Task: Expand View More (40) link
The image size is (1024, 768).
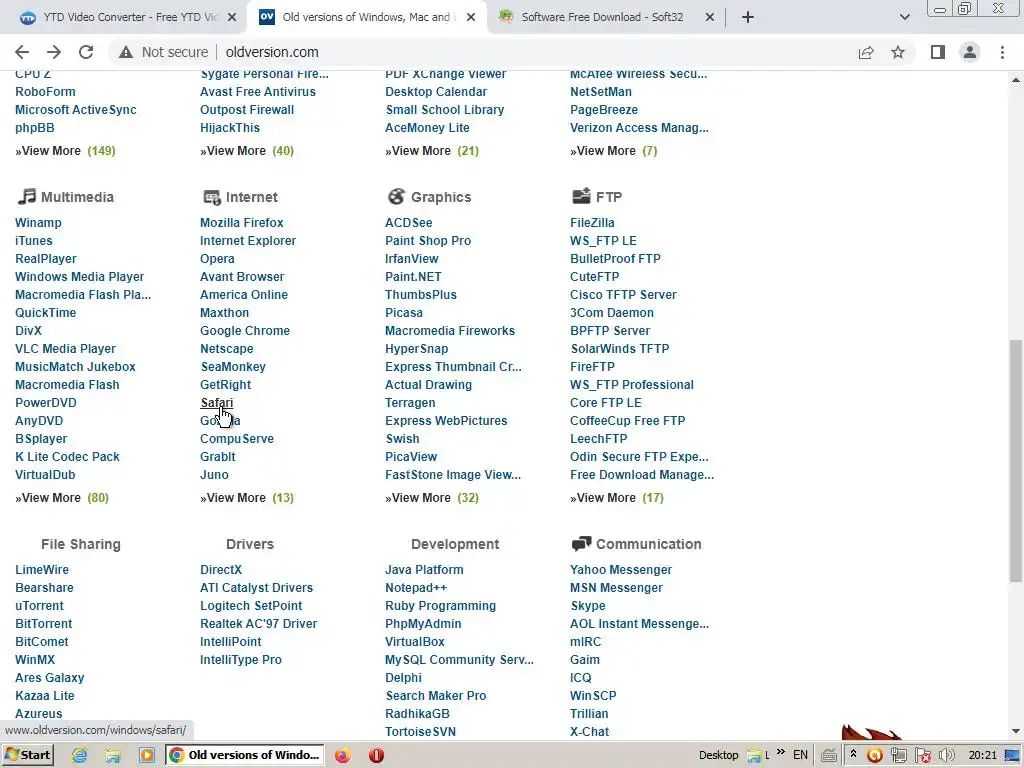Action: click(x=246, y=151)
